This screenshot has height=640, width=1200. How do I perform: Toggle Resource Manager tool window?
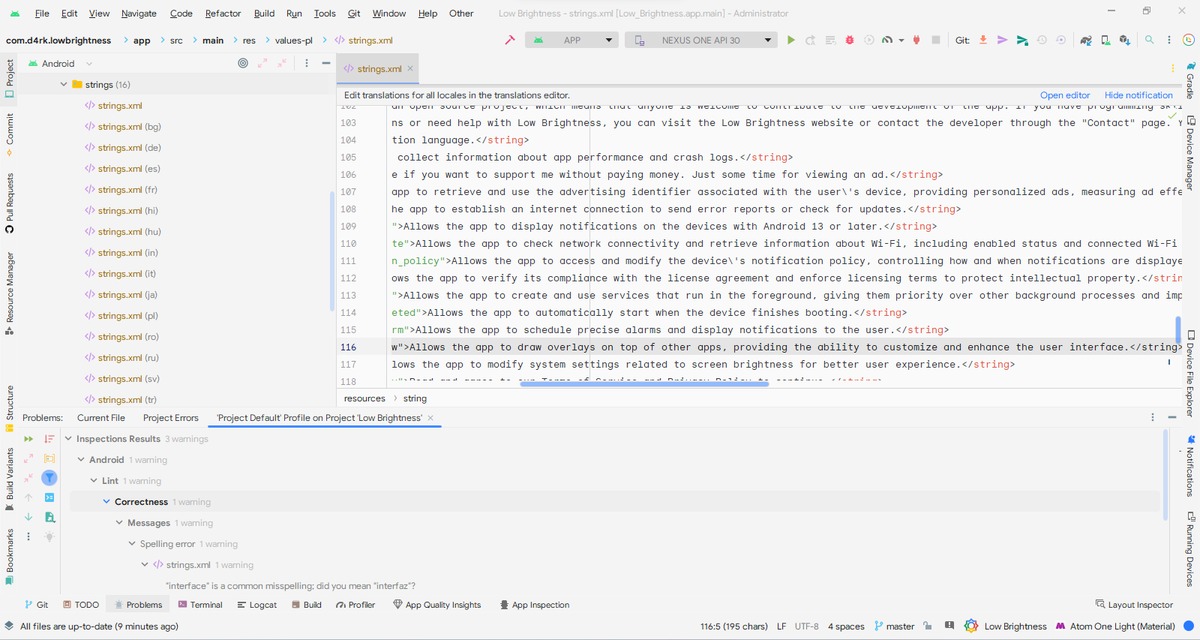click(9, 291)
